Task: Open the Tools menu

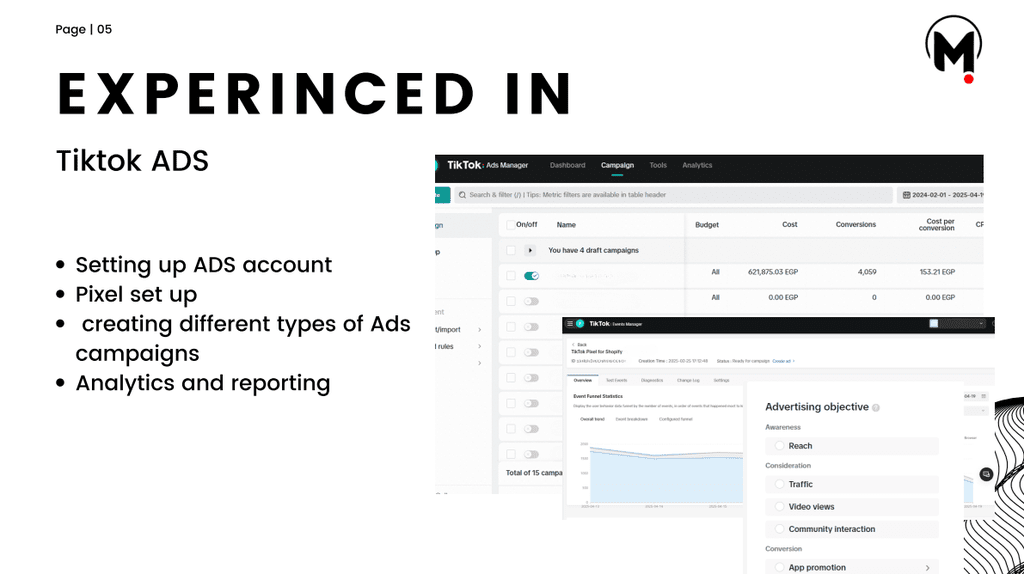Action: click(x=658, y=165)
